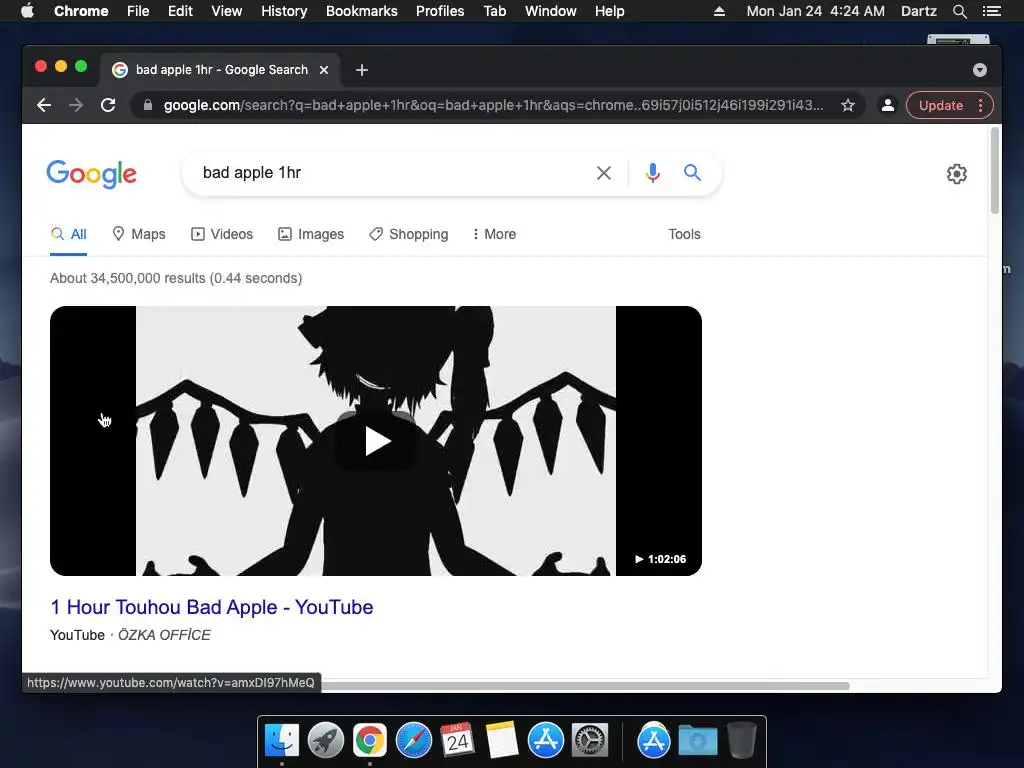Screen dimensions: 1024x768
Task: Open Notification Center list icon
Action: pyautogui.click(x=991, y=11)
